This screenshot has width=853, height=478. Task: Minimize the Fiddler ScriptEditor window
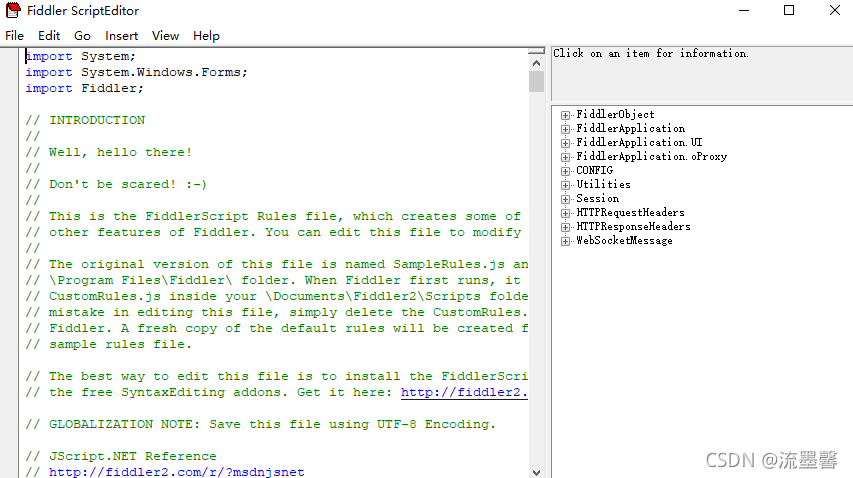pos(744,10)
